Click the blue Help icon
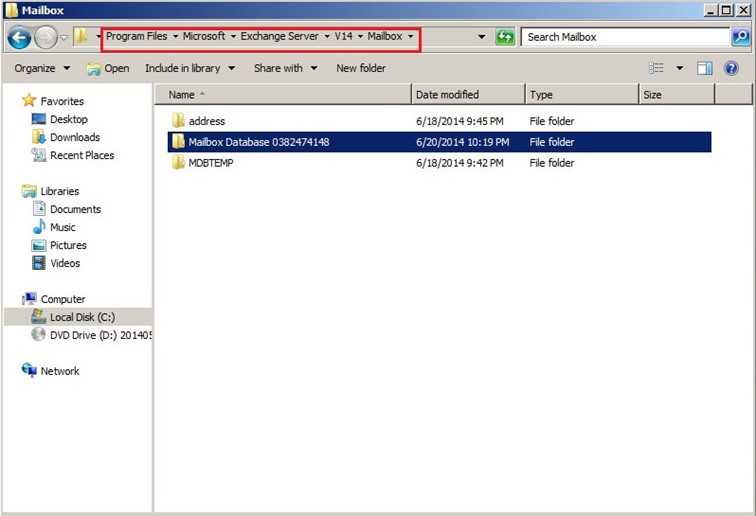Viewport: 756px width, 516px height. click(731, 68)
